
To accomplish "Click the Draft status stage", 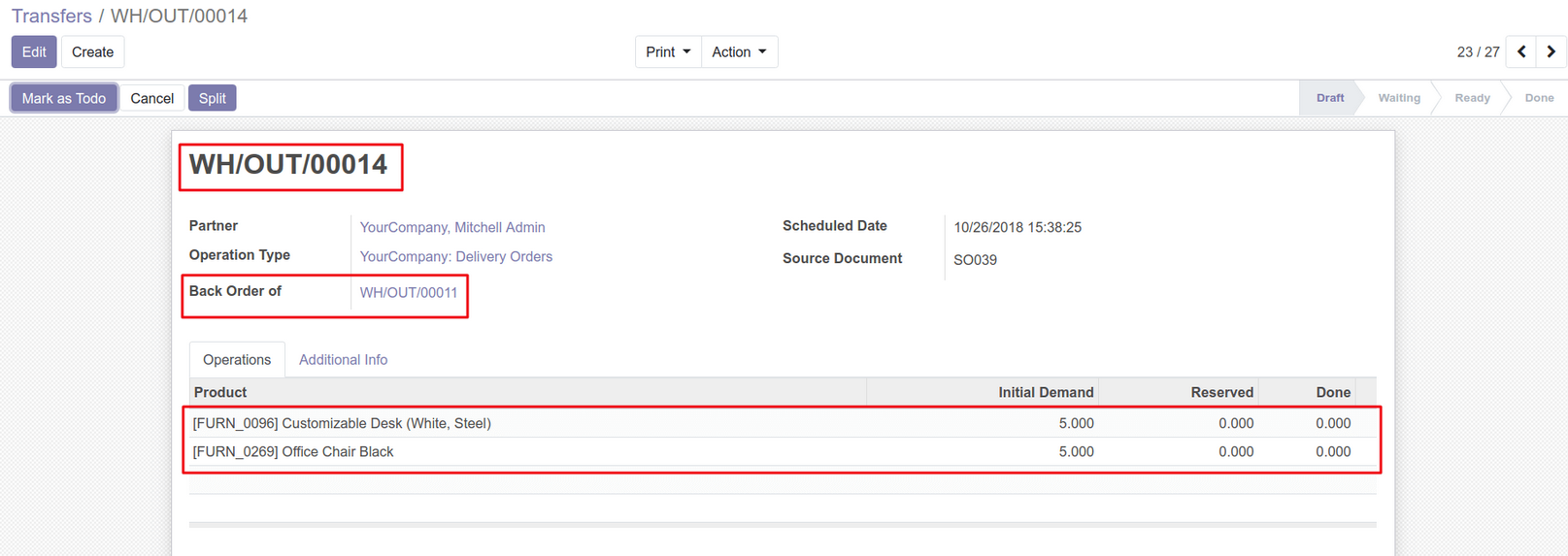I will pyautogui.click(x=1329, y=98).
